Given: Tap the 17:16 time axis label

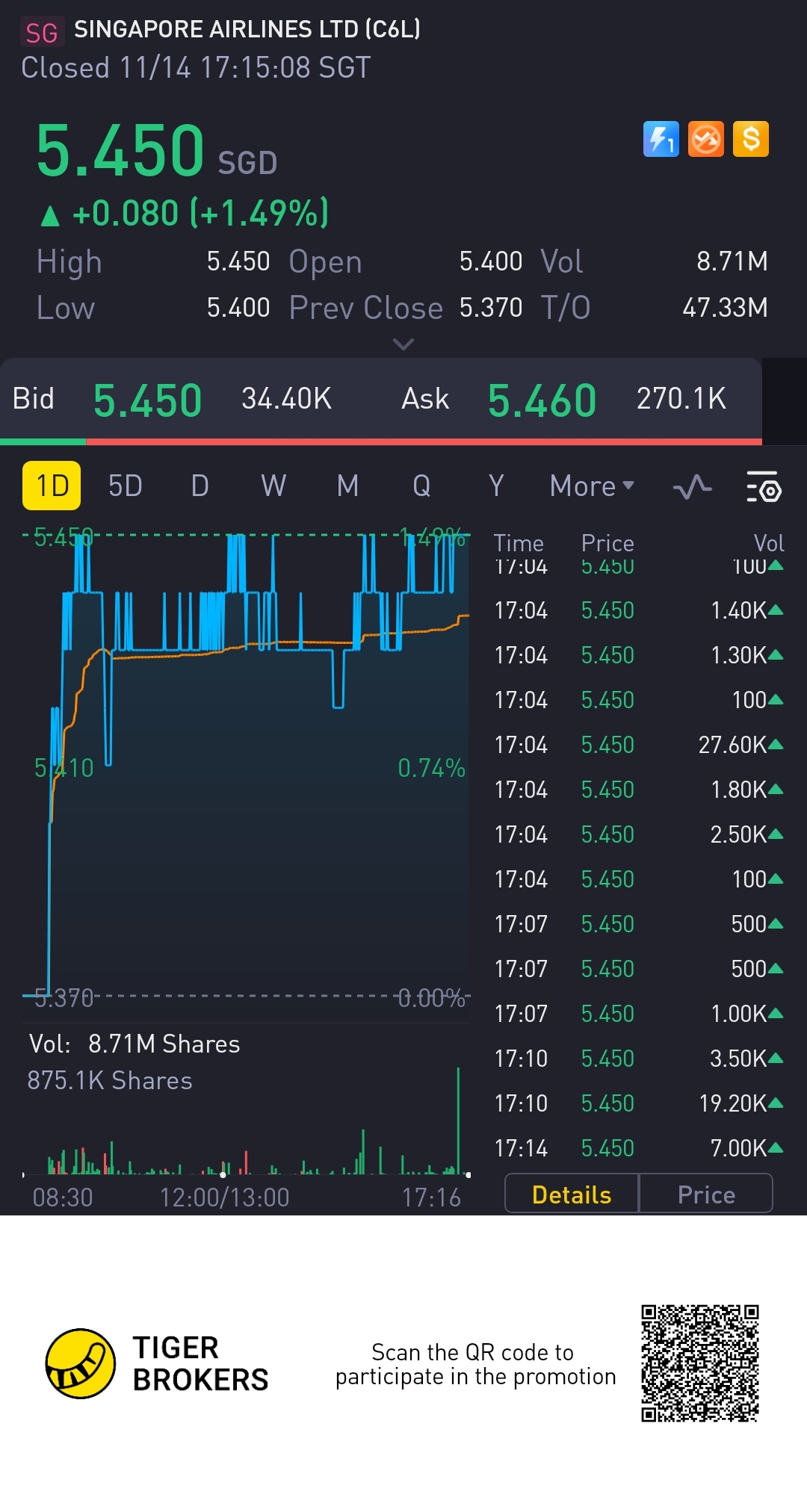Looking at the screenshot, I should tap(432, 1197).
